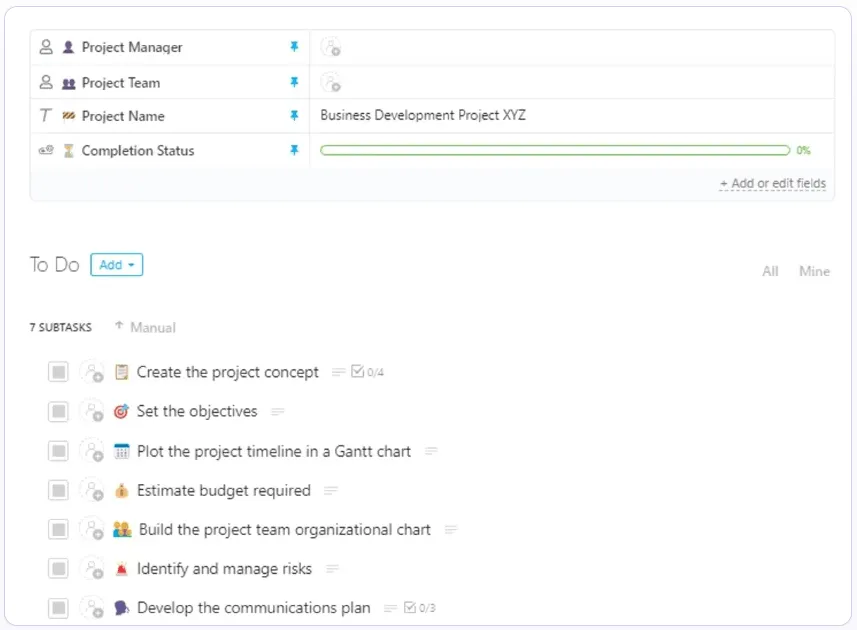
Task: Open subtask Identify and manage risks
Action: [224, 569]
